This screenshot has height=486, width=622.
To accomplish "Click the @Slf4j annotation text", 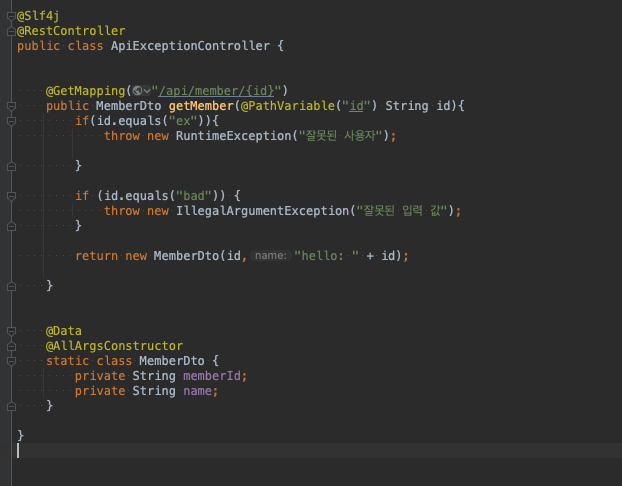I will [38, 16].
